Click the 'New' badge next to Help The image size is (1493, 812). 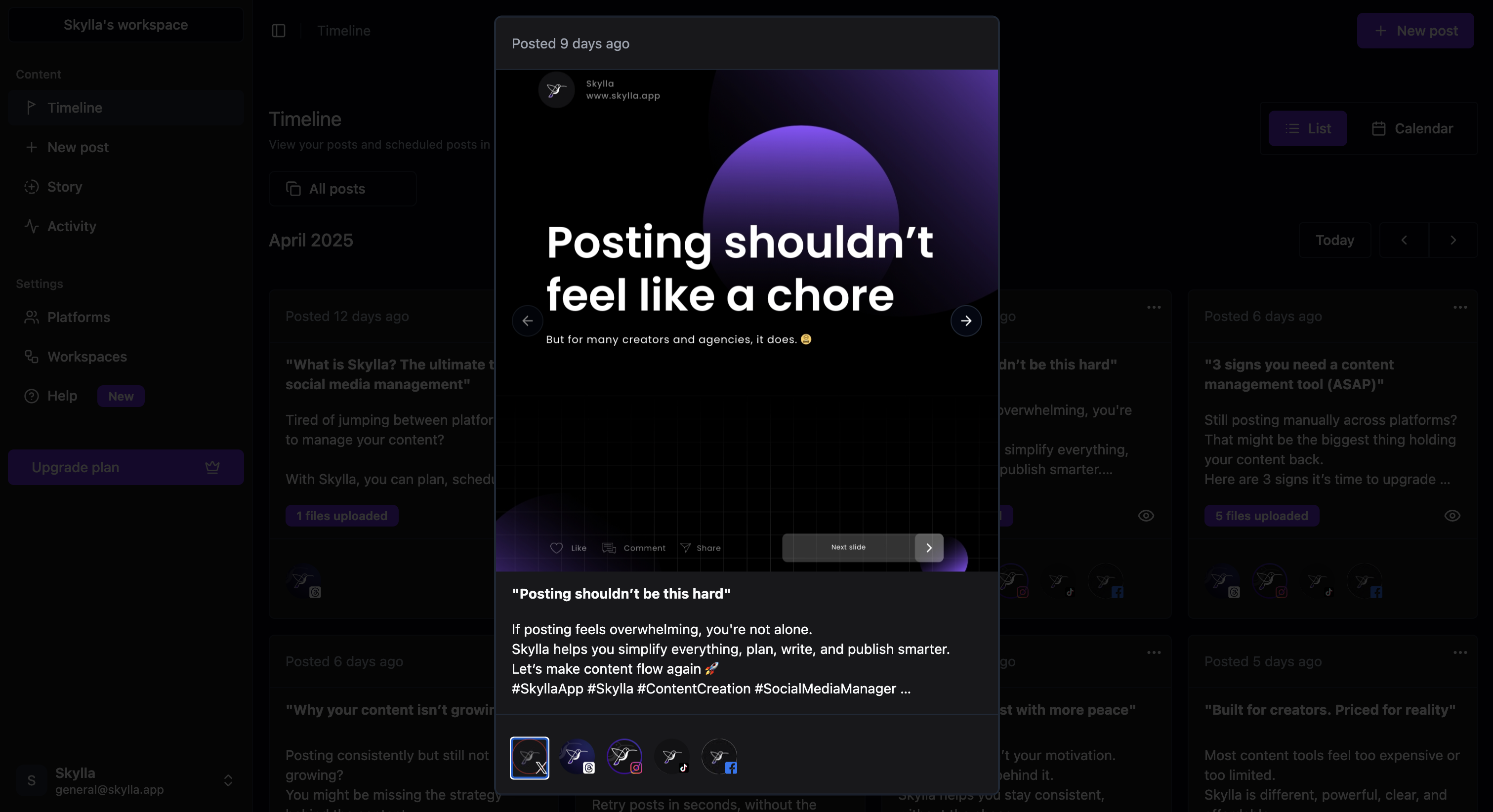121,397
